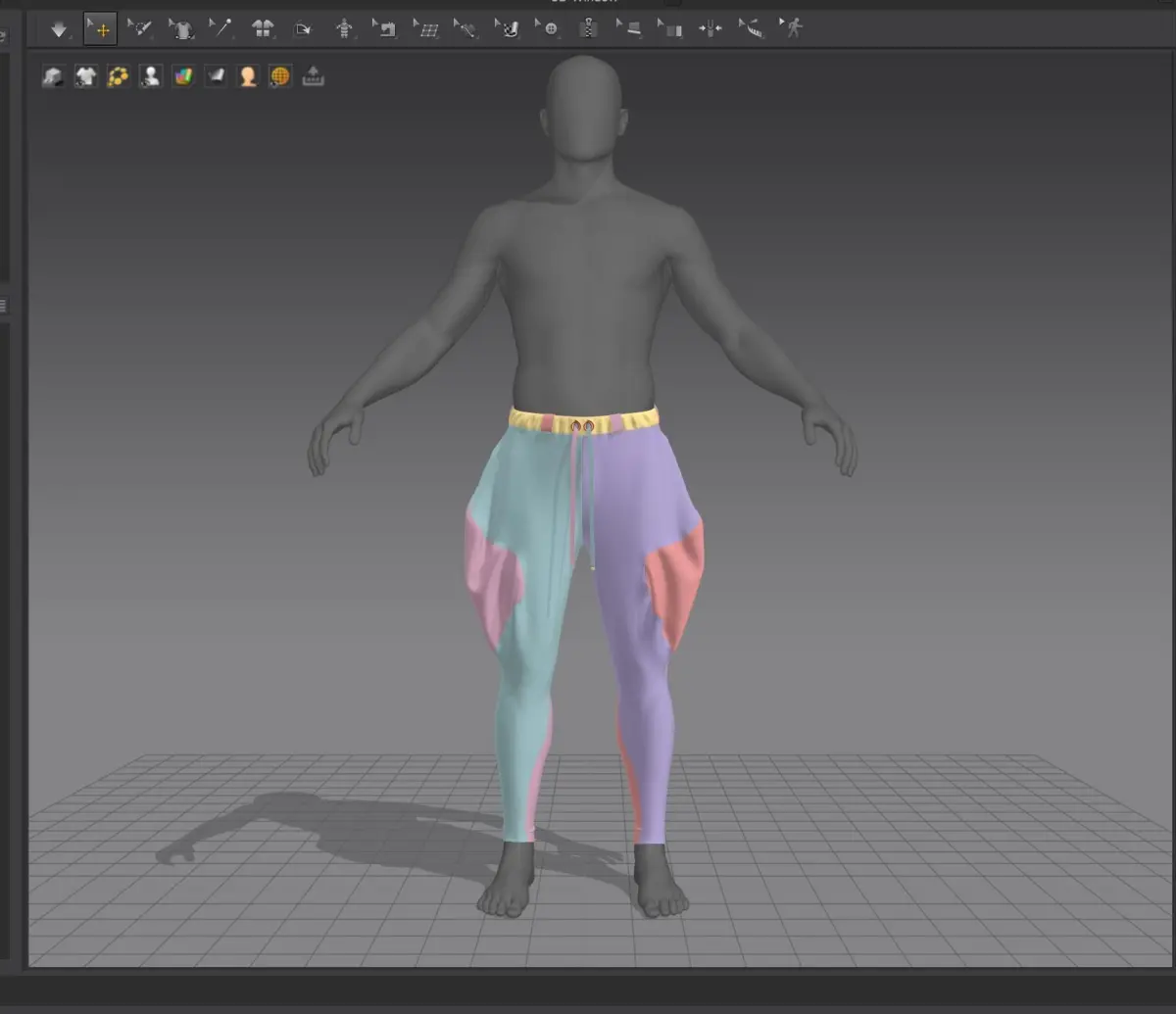1176x1014 pixels.
Task: Toggle the 3D surface display icon
Action: pos(53,76)
